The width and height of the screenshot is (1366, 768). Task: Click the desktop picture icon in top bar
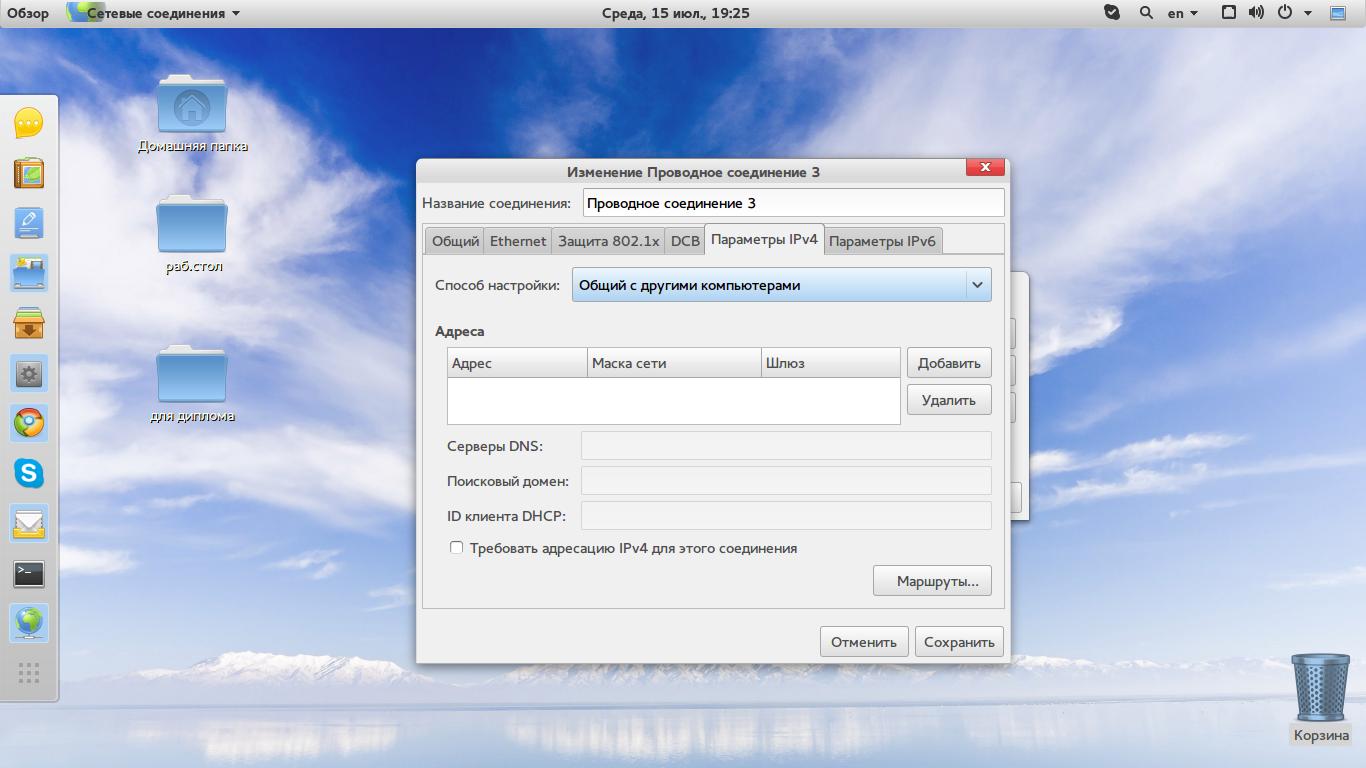1338,13
